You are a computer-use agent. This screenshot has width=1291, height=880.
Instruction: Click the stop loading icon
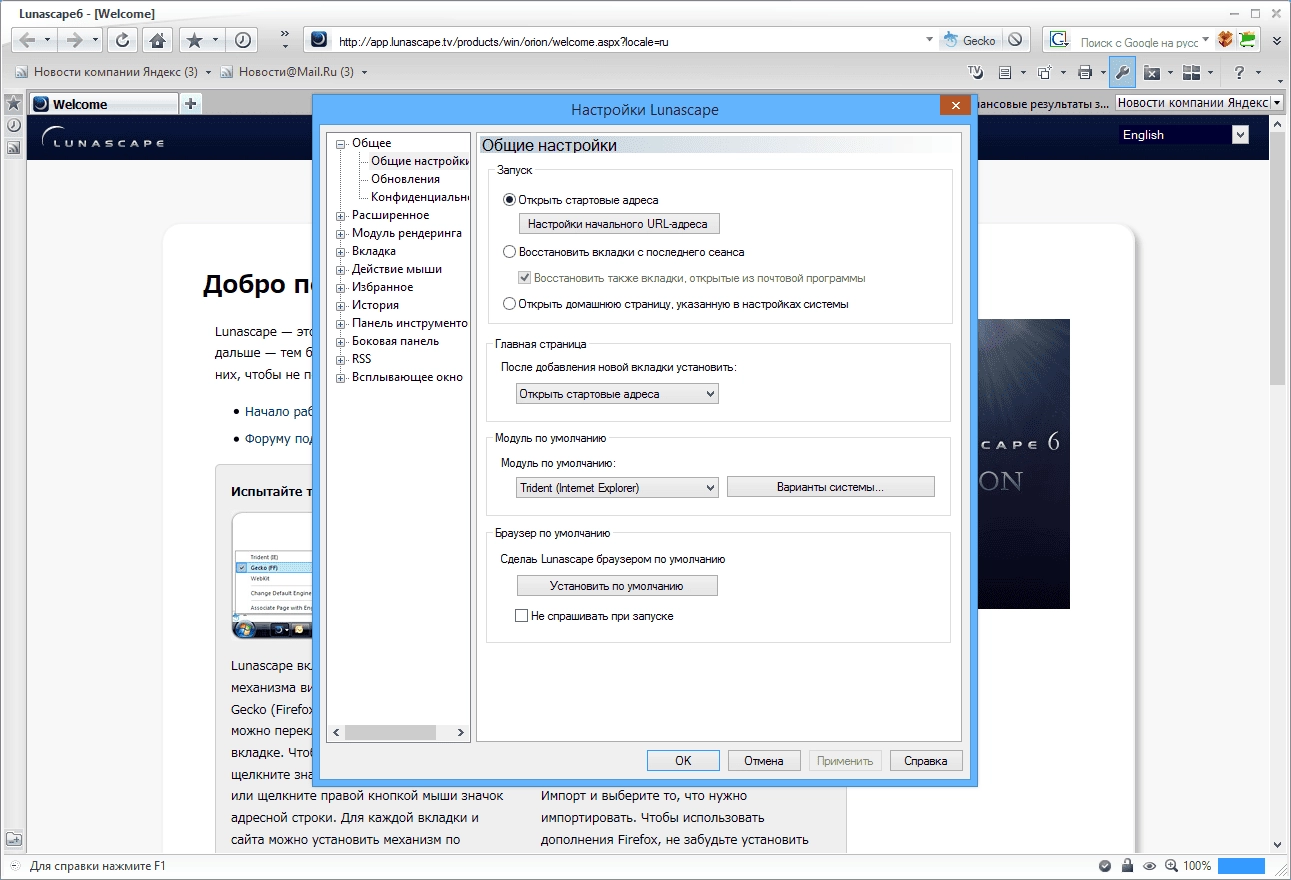(x=1015, y=40)
